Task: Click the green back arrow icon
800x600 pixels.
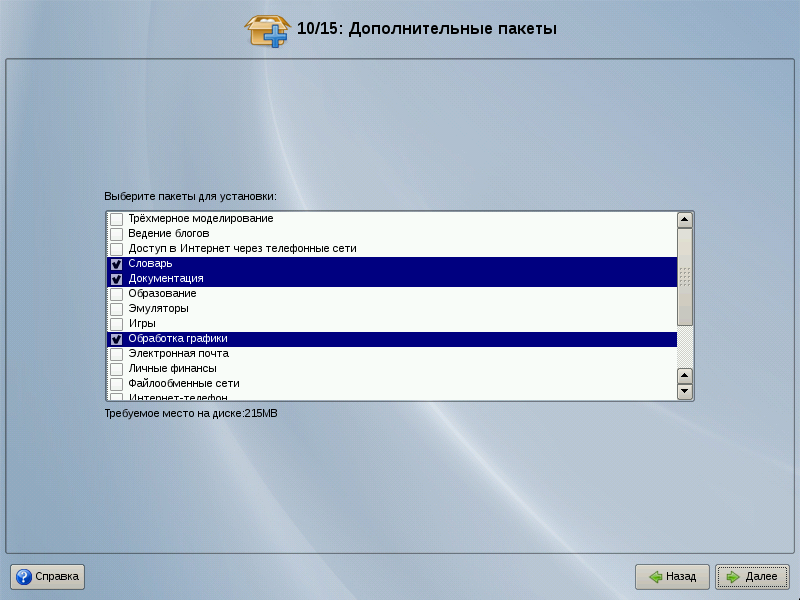Action: [656, 577]
